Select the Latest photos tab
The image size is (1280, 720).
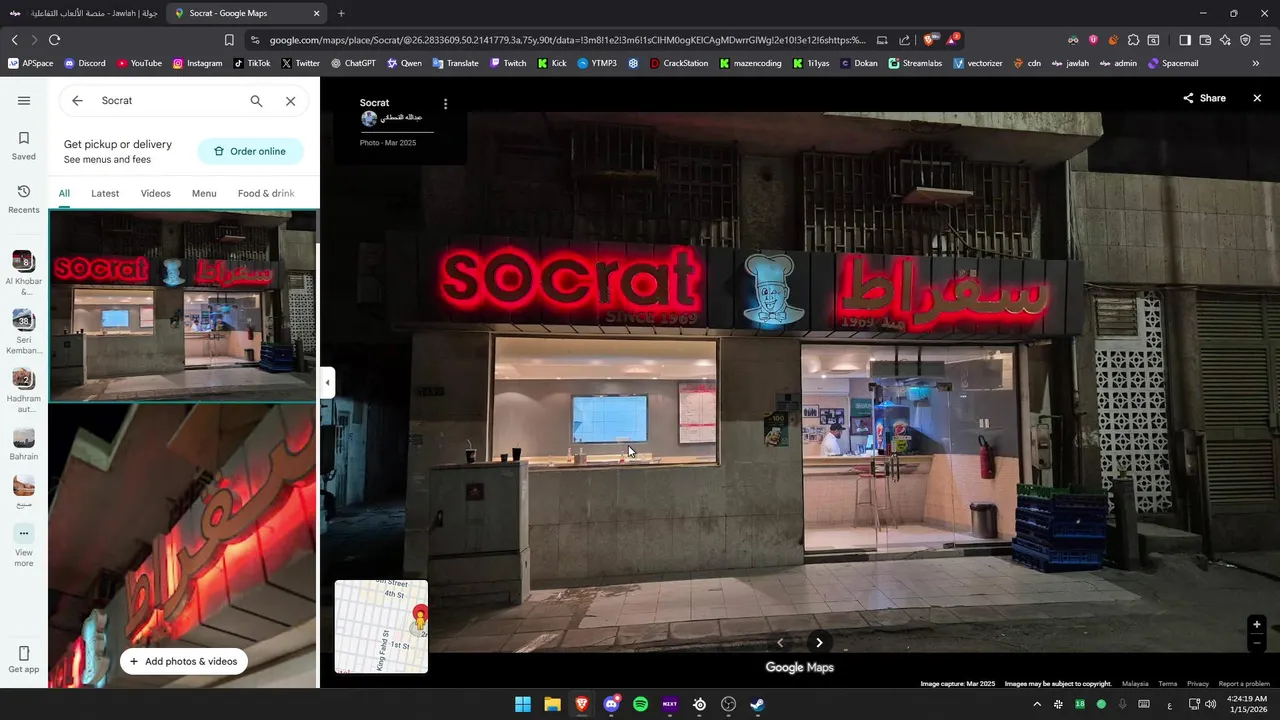pyautogui.click(x=105, y=193)
